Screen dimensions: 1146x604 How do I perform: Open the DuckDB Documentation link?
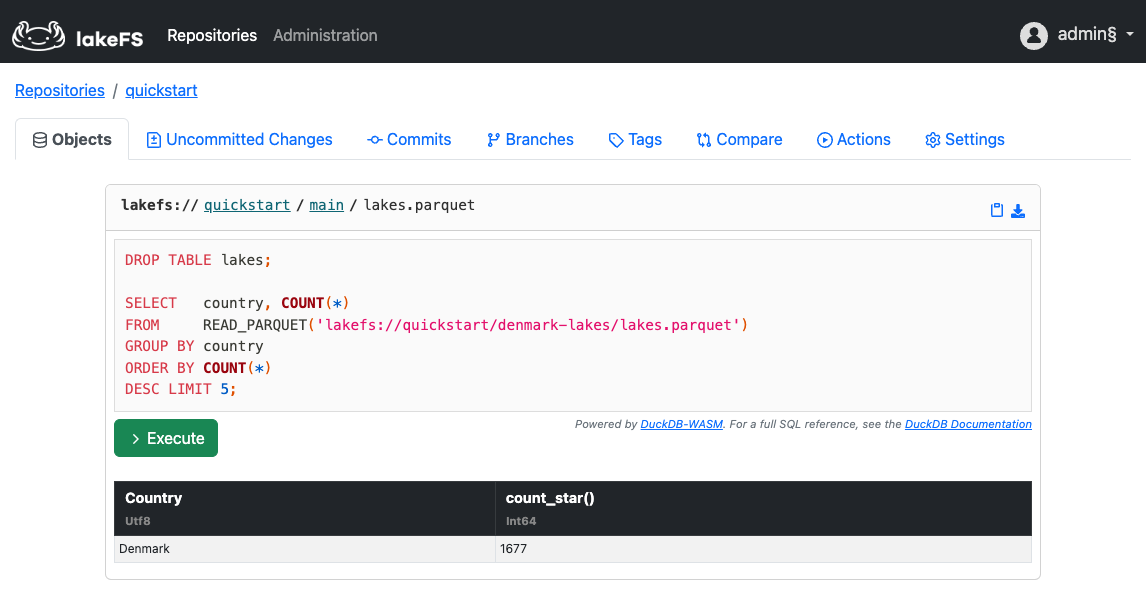coord(967,424)
